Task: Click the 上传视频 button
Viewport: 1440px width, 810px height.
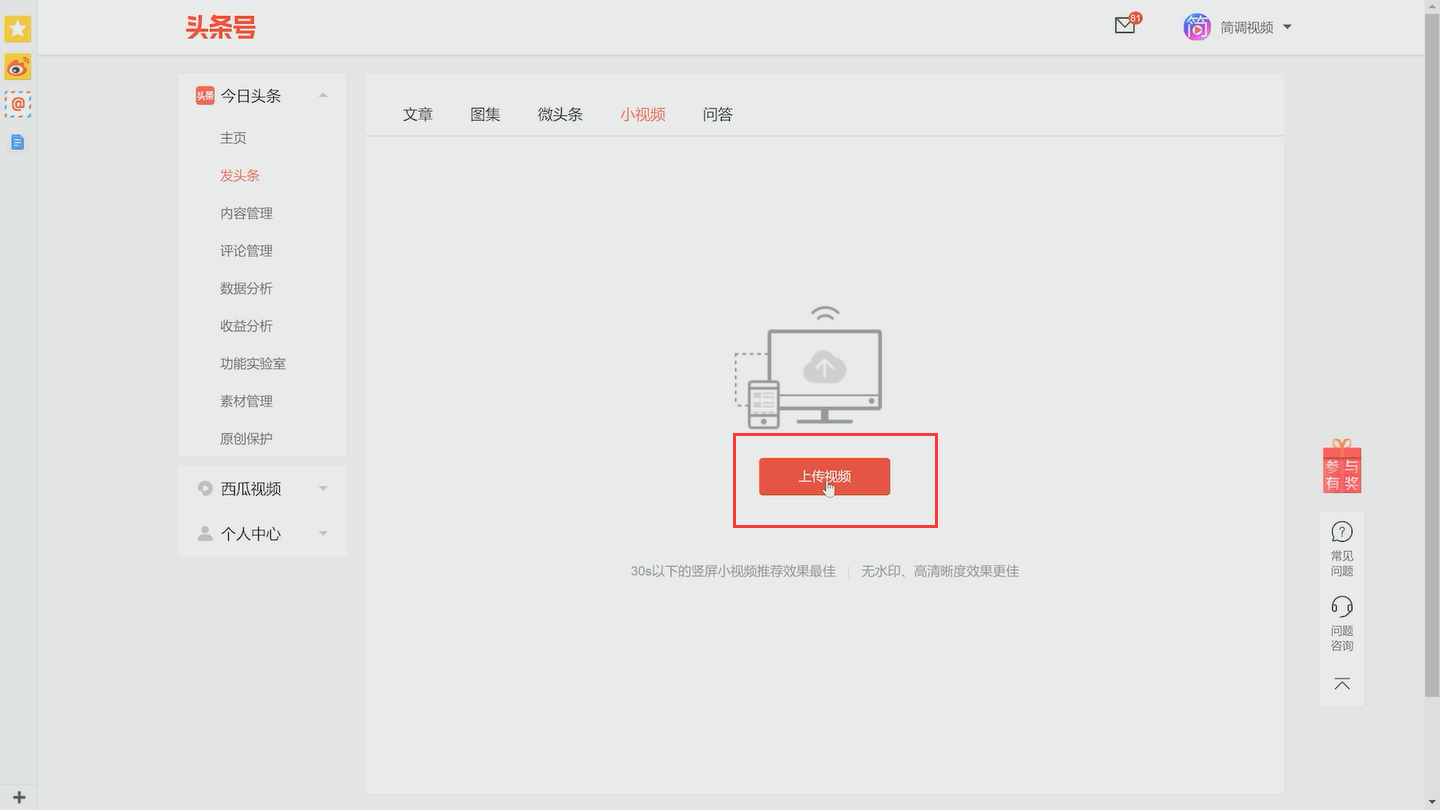Action: click(824, 476)
